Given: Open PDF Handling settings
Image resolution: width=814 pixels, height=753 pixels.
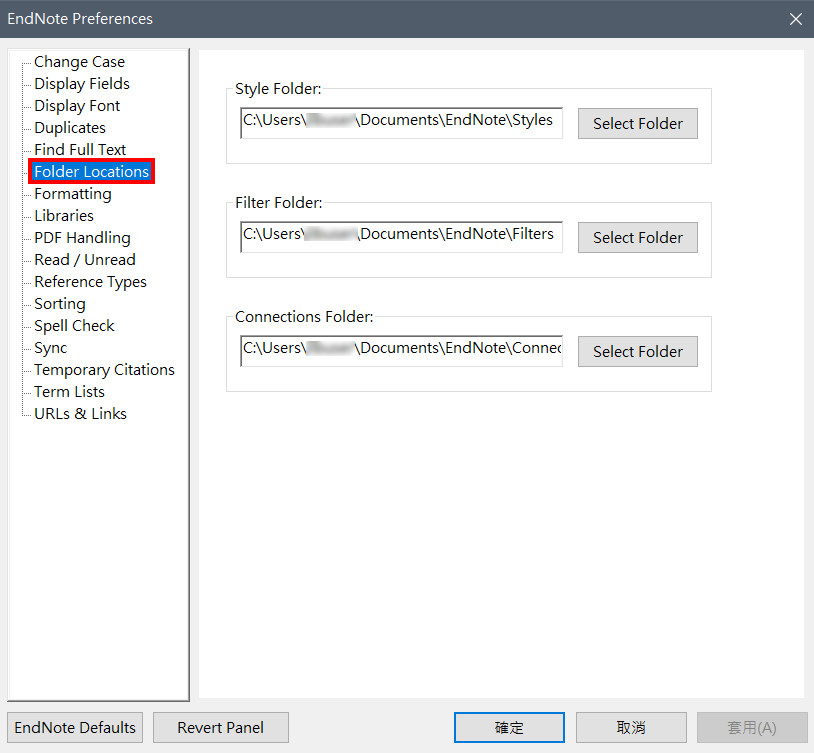Looking at the screenshot, I should tap(83, 238).
